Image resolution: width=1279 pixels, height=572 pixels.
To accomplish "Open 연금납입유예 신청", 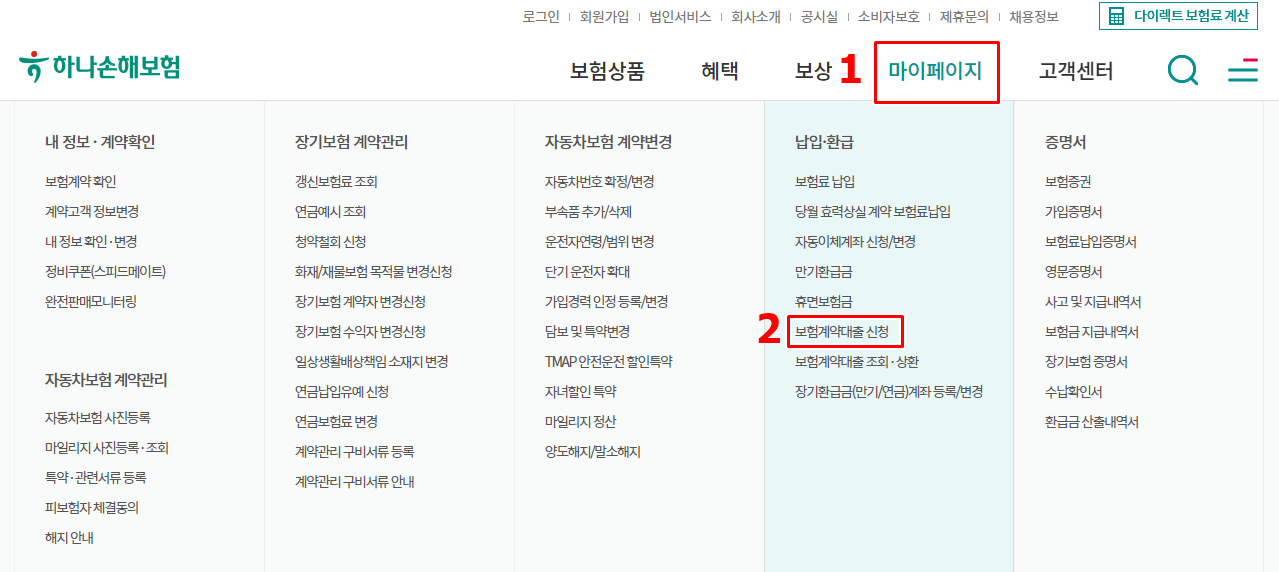I will point(342,392).
